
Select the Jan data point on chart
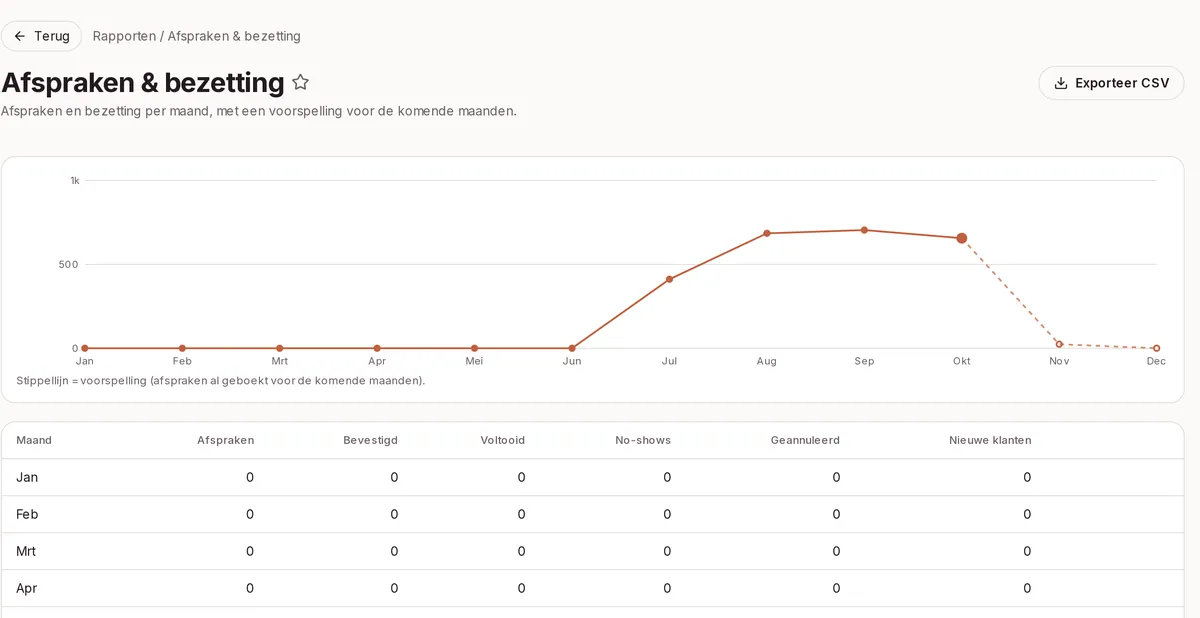[85, 348]
